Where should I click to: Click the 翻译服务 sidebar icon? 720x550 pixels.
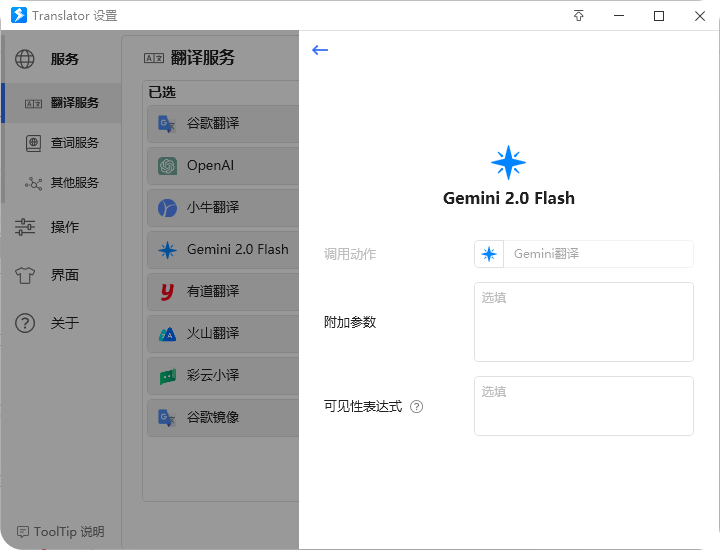click(33, 104)
